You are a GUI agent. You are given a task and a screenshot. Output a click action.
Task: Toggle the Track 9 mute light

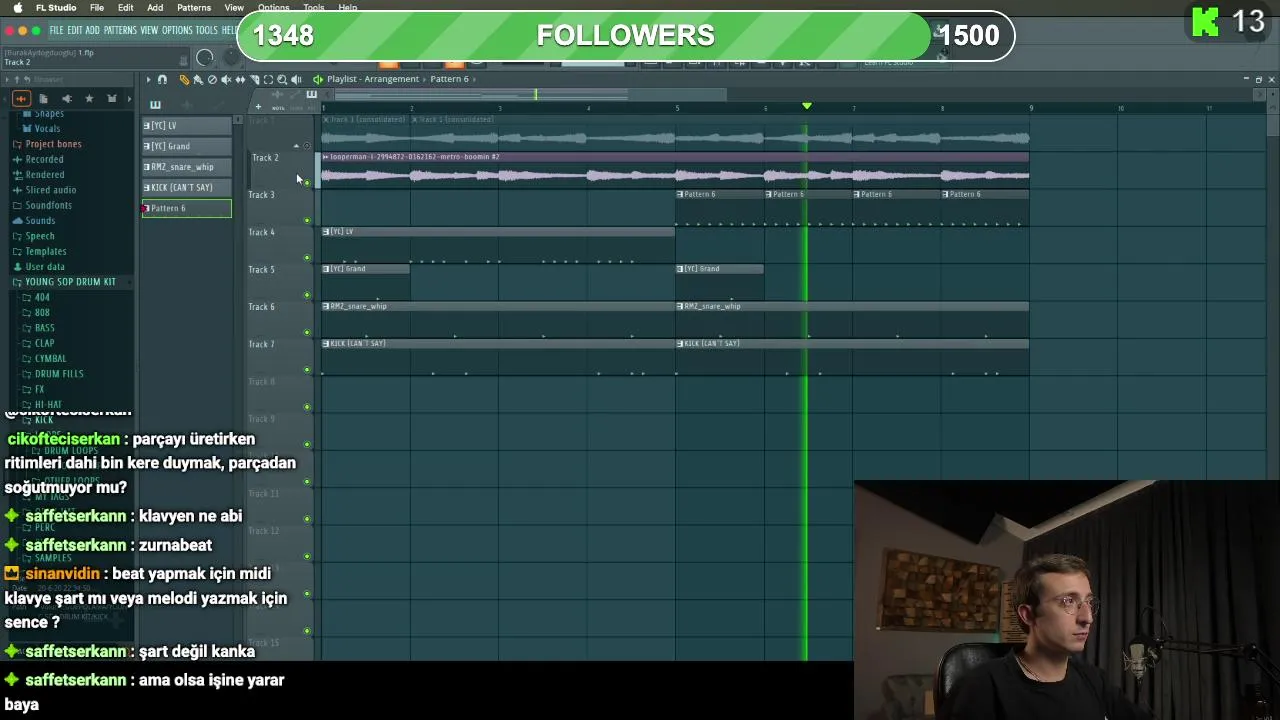pos(307,444)
